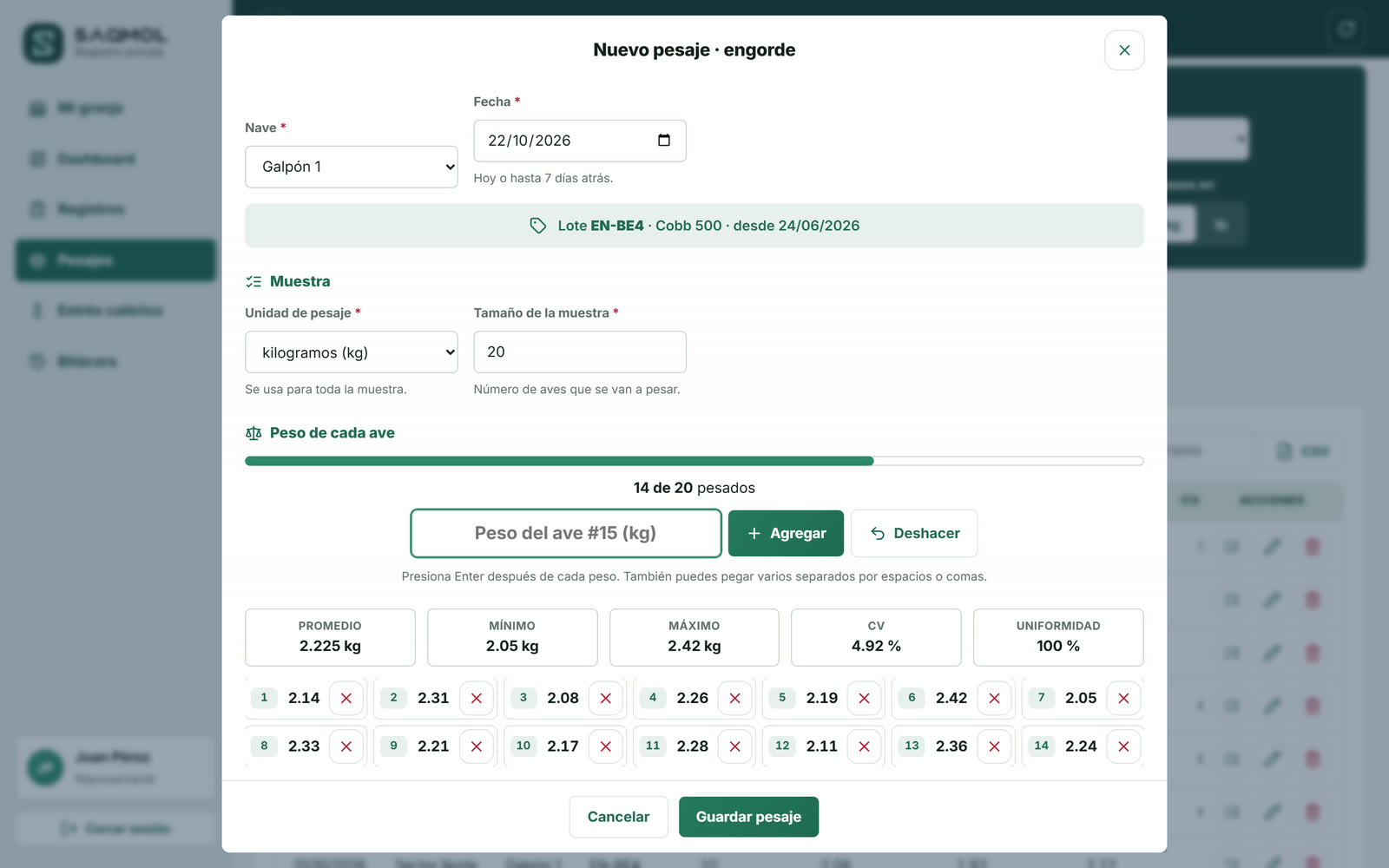
Task: Remove bird weight #1 value 2.14
Action: point(346,698)
